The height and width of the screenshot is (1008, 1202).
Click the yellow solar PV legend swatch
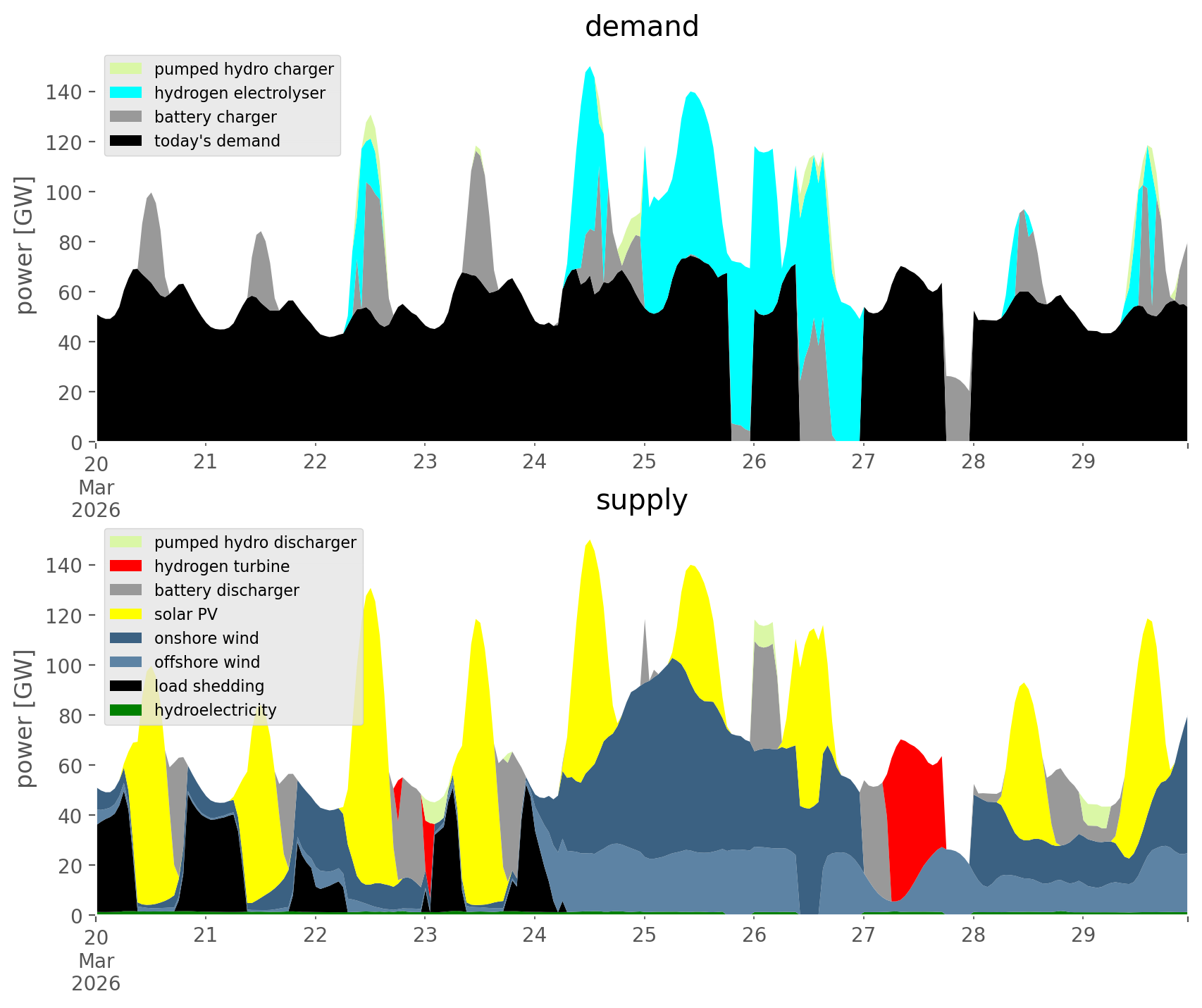coord(126,614)
